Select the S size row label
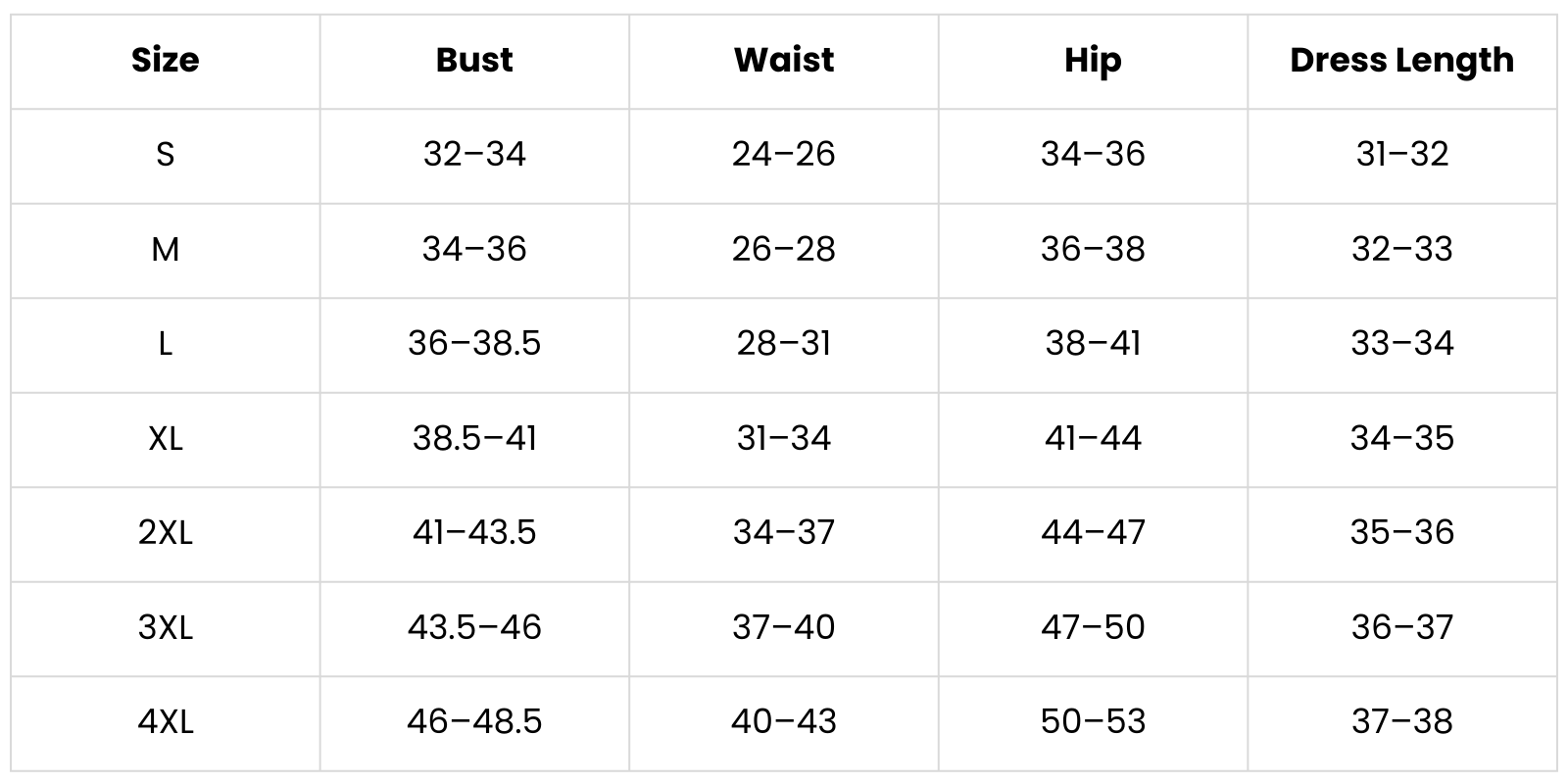 point(165,154)
